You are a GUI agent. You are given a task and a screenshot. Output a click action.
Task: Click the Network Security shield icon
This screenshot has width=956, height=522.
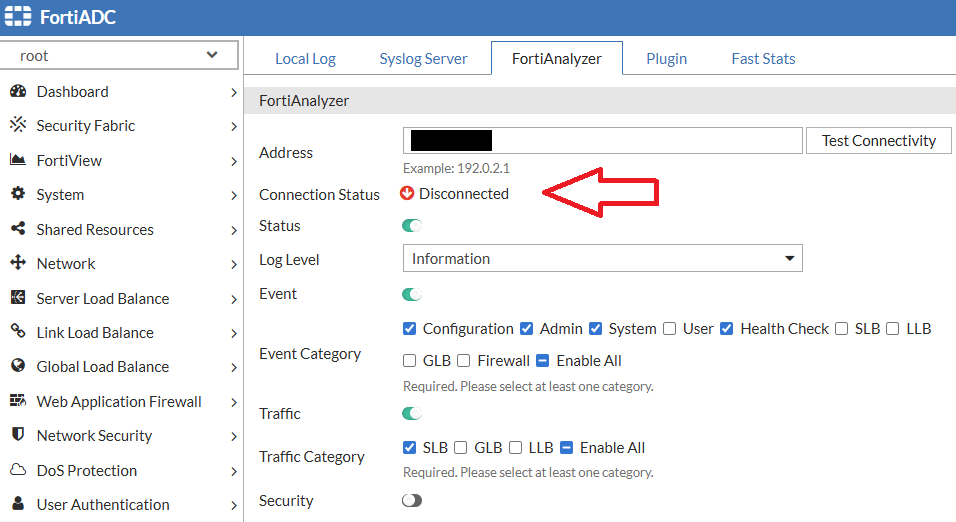pos(18,435)
